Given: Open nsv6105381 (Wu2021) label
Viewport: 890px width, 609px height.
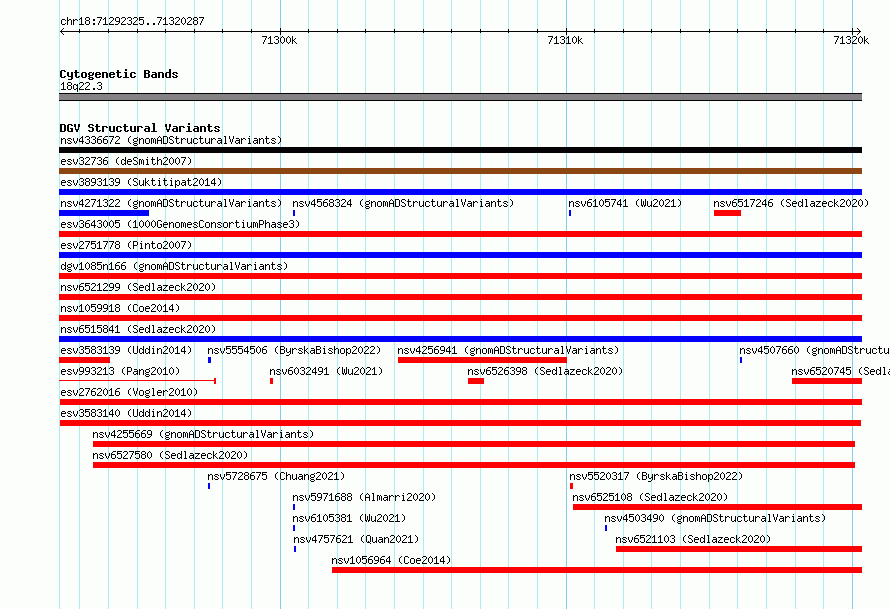Looking at the screenshot, I should pyautogui.click(x=349, y=518).
